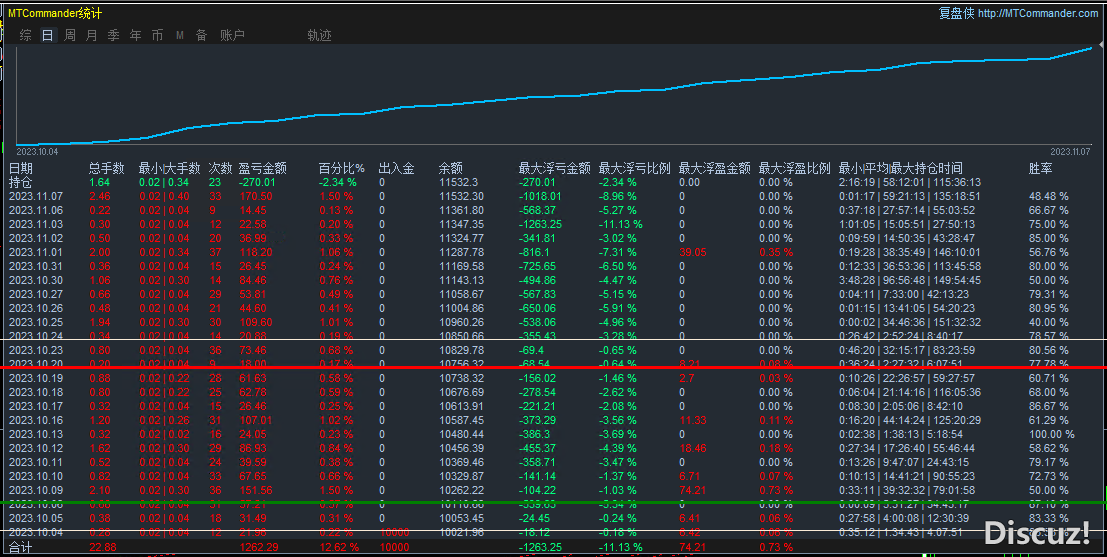
Task: Select the M tab
Action: [180, 35]
